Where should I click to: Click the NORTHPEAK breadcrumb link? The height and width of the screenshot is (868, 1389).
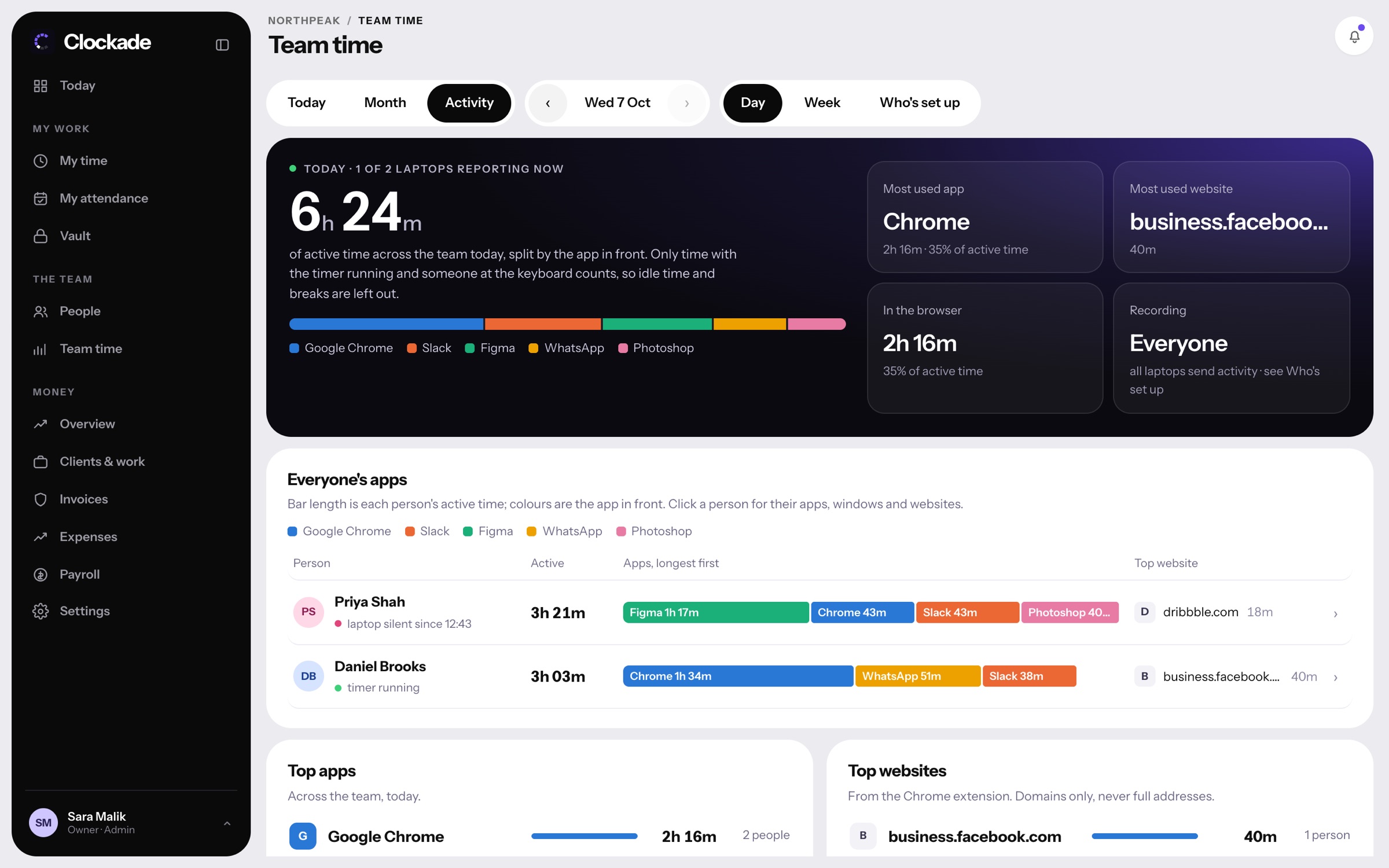(x=304, y=21)
